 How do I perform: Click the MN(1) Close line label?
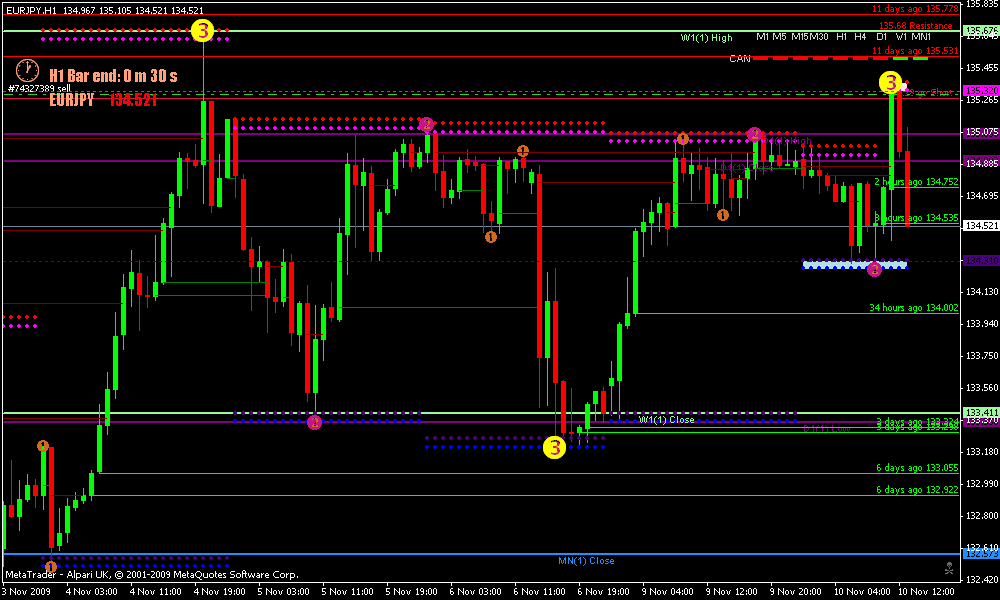pos(586,561)
